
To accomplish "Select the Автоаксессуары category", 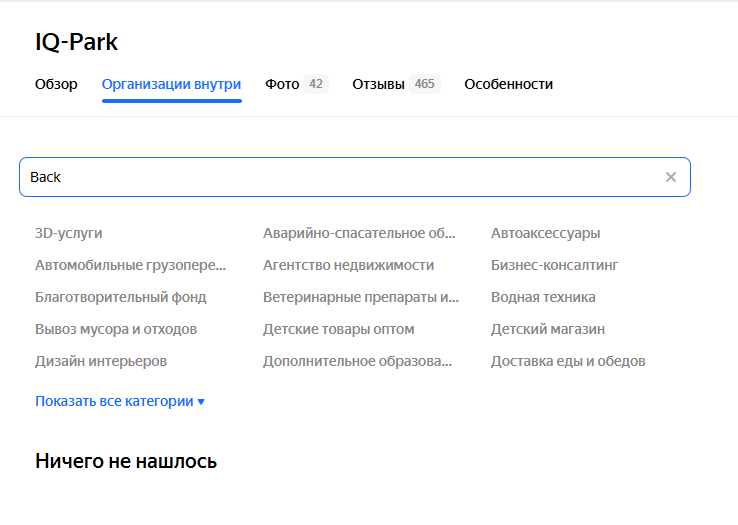I will tap(545, 233).
